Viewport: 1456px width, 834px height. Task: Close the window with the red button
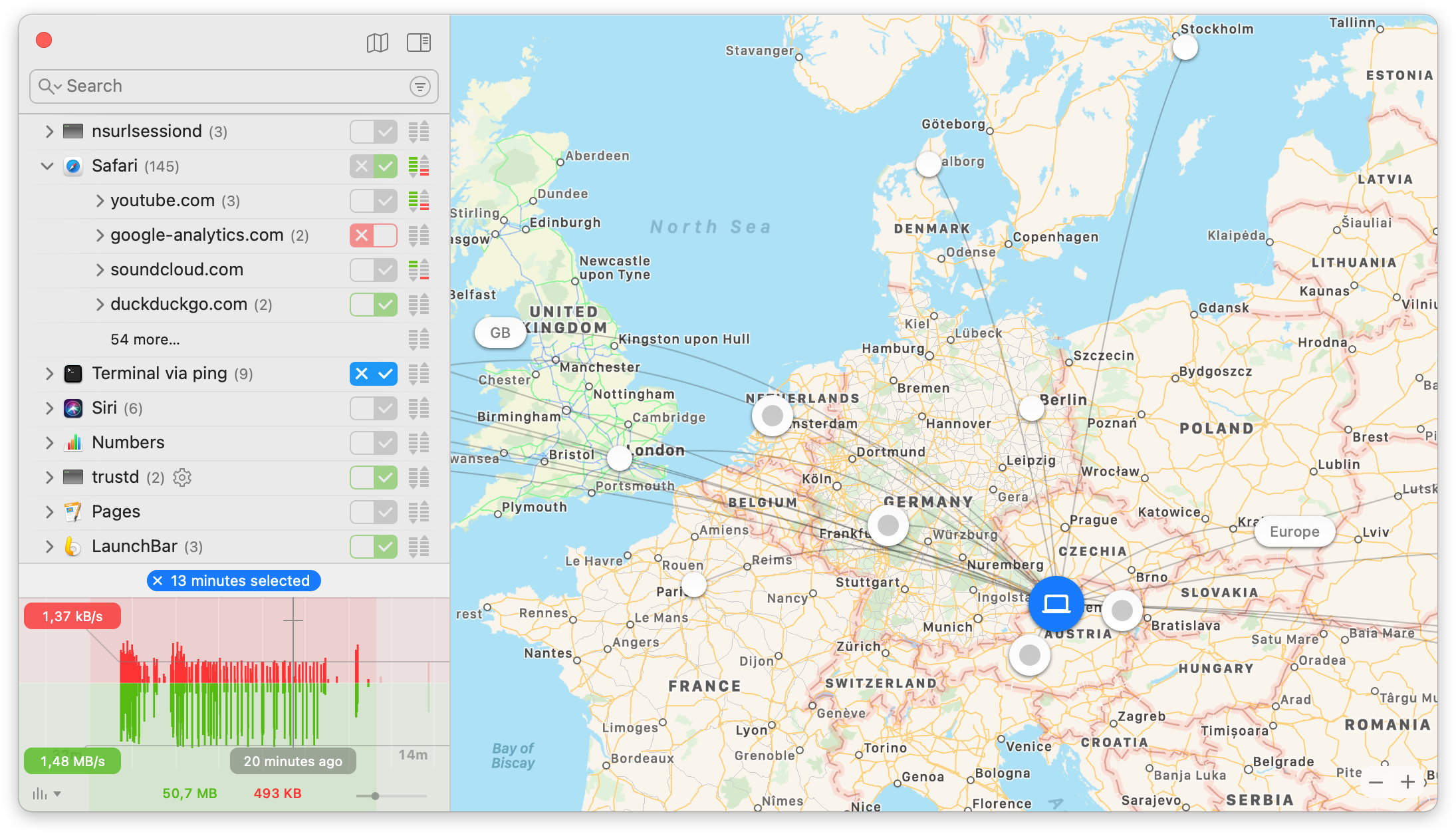tap(44, 41)
